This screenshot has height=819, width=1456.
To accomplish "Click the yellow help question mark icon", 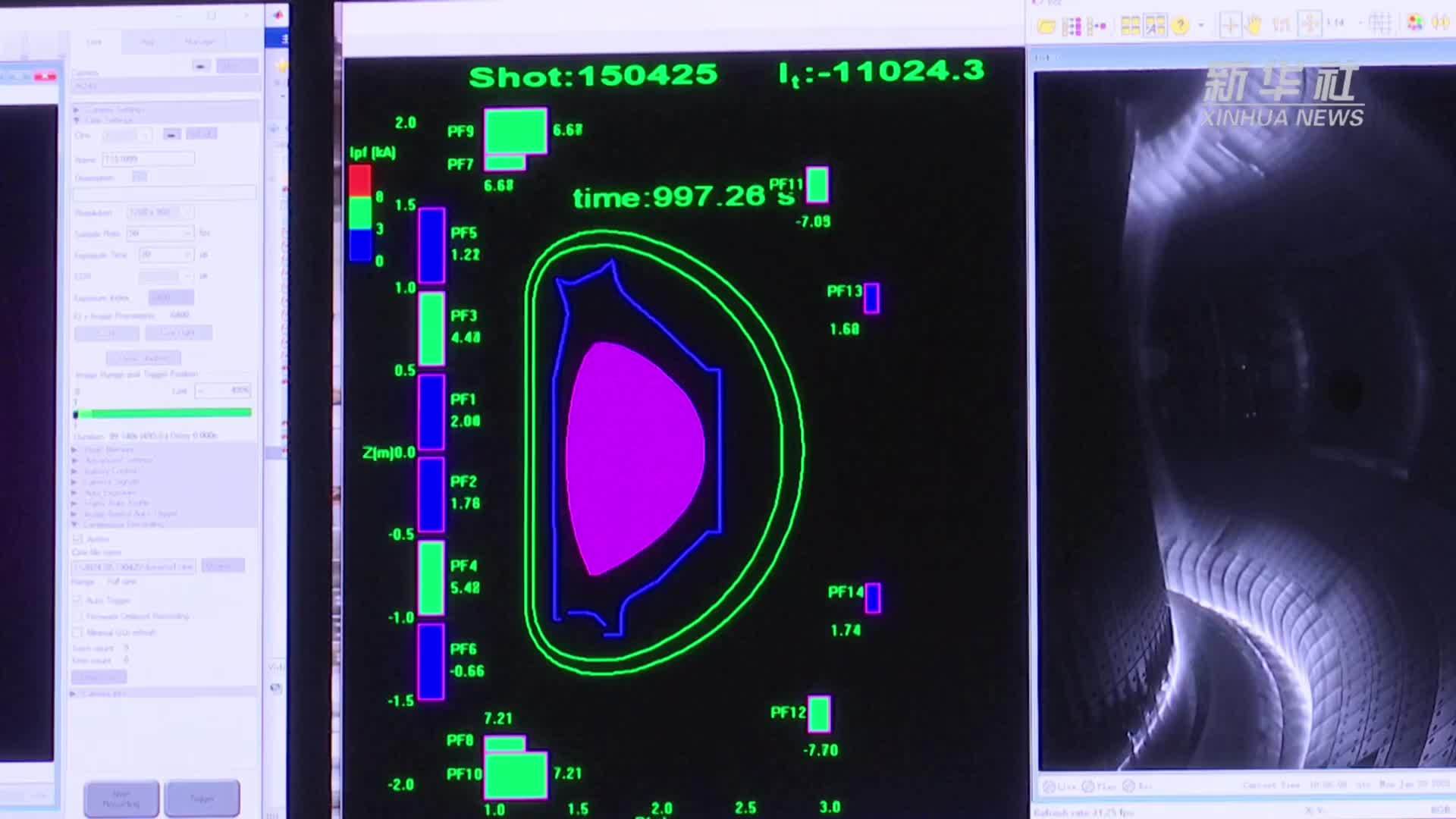I will (1180, 26).
